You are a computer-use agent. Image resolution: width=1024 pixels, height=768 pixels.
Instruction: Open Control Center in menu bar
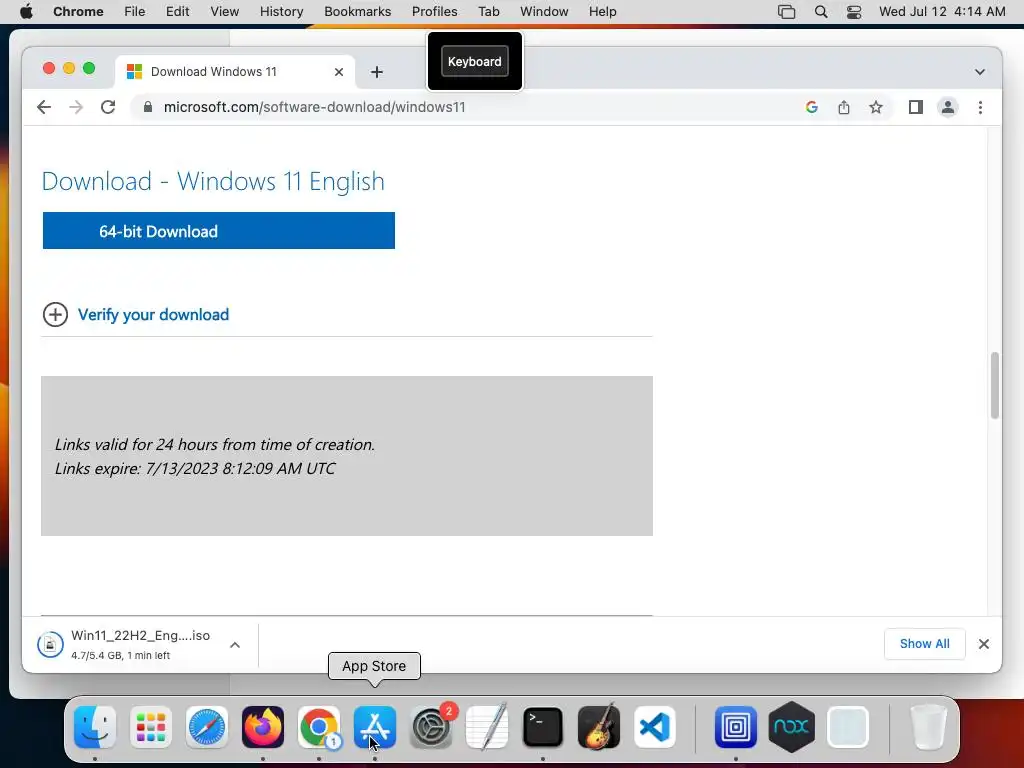coord(854,12)
